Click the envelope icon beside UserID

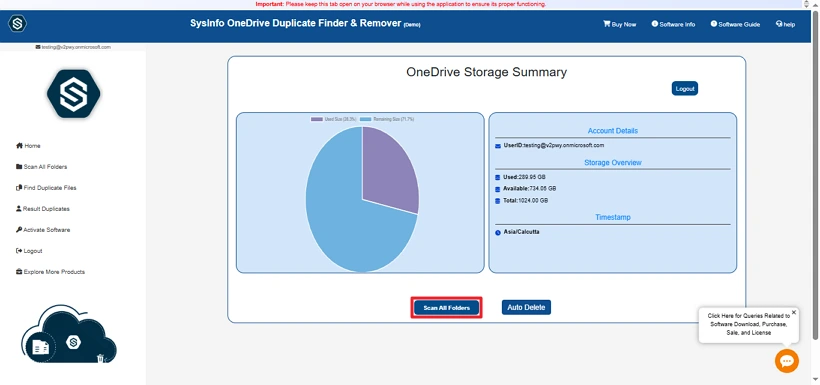click(x=498, y=146)
